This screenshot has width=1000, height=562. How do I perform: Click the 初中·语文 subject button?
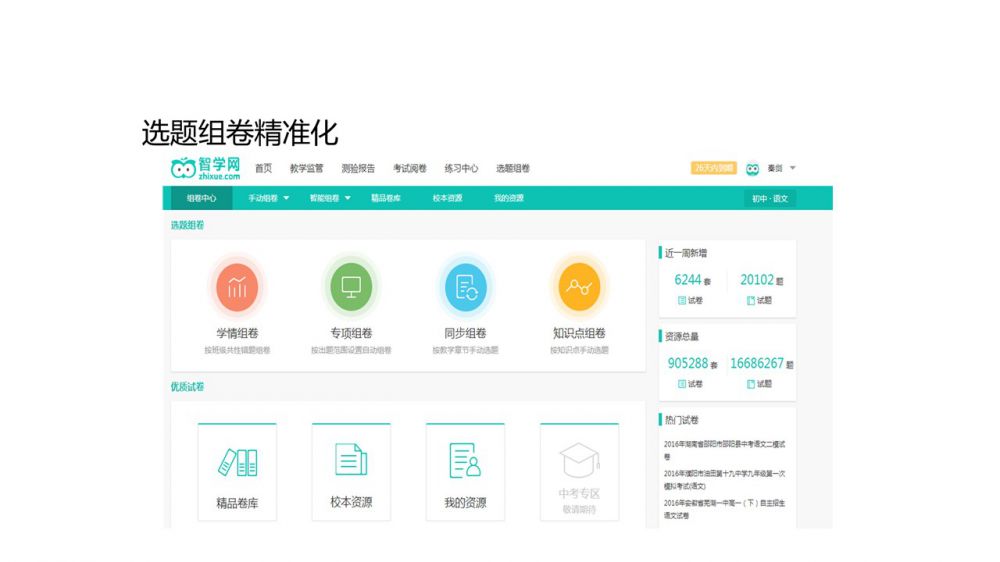tap(770, 198)
